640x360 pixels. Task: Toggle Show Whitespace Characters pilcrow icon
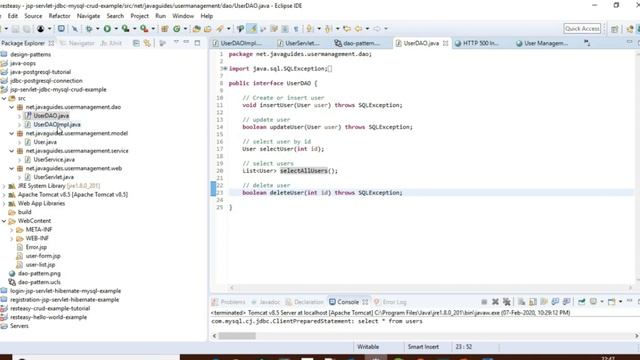pos(296,29)
